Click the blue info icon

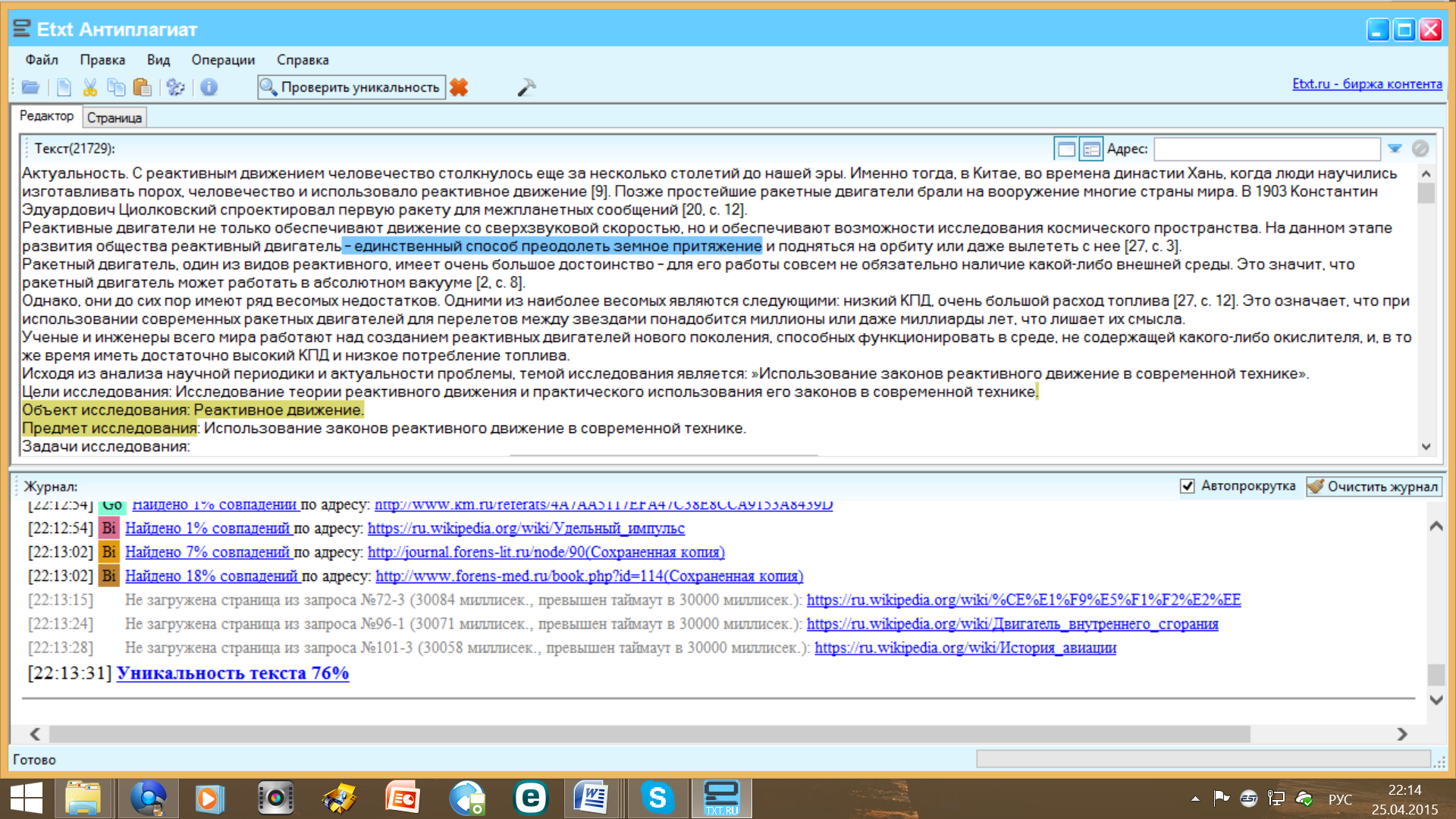click(x=209, y=88)
